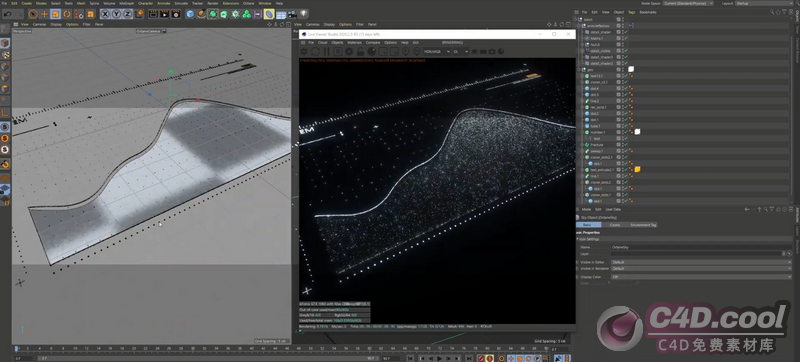Click the Extrude generator icon

coord(224,14)
